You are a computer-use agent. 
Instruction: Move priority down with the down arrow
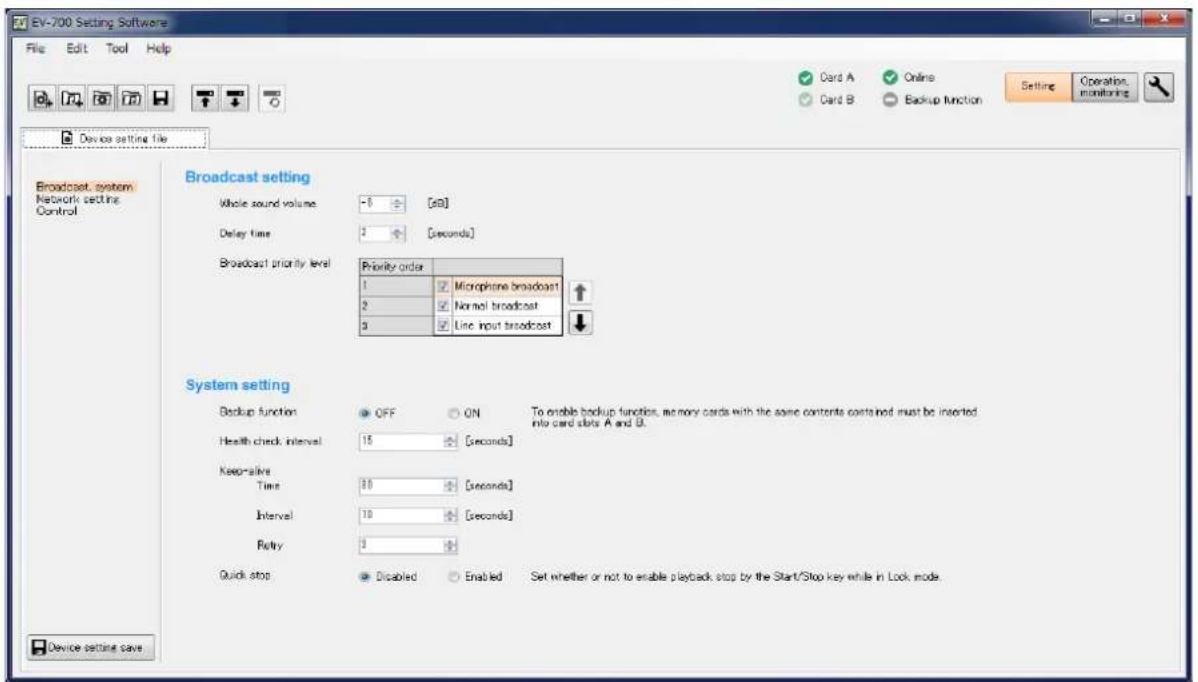click(x=580, y=323)
